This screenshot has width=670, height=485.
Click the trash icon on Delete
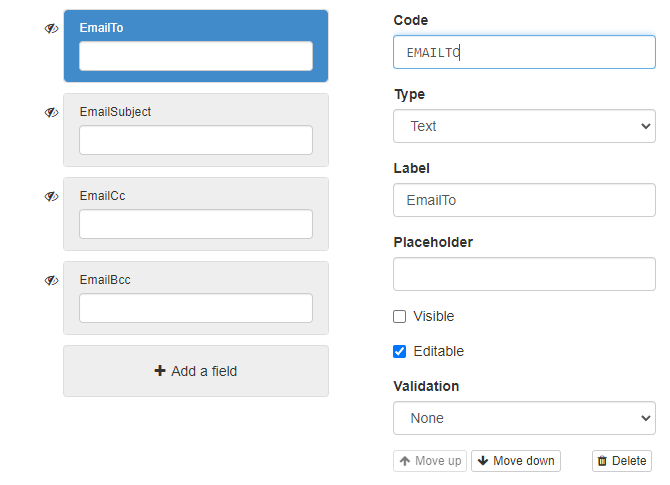click(602, 461)
